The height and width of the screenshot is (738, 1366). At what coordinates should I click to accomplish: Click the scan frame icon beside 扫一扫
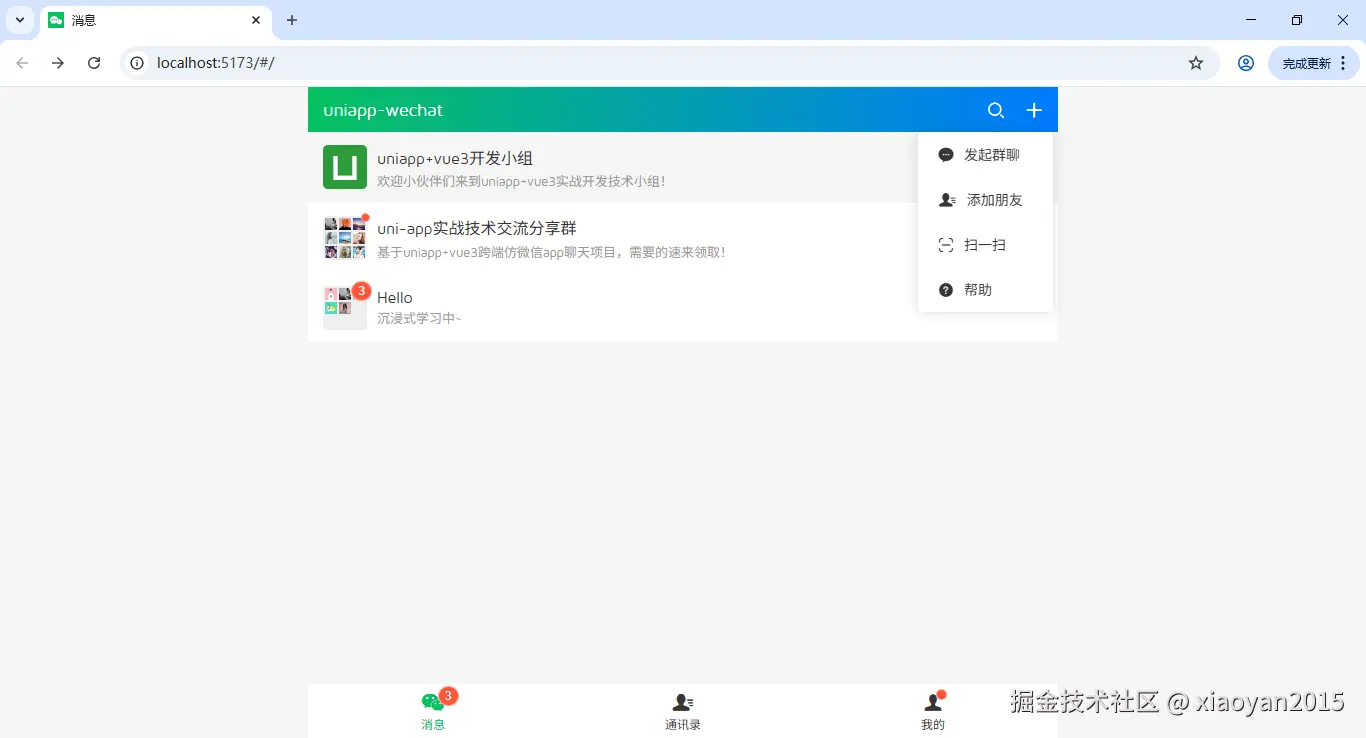[x=946, y=245]
